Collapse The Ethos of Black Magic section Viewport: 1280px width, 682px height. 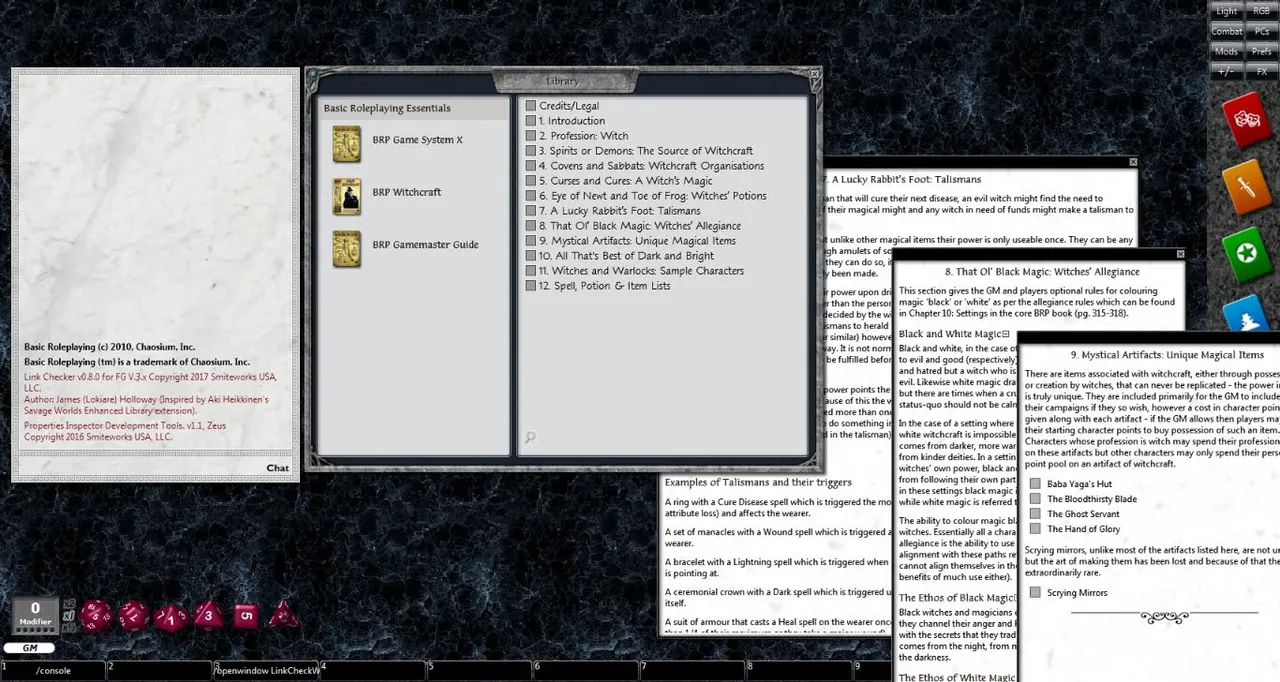click(x=1014, y=598)
